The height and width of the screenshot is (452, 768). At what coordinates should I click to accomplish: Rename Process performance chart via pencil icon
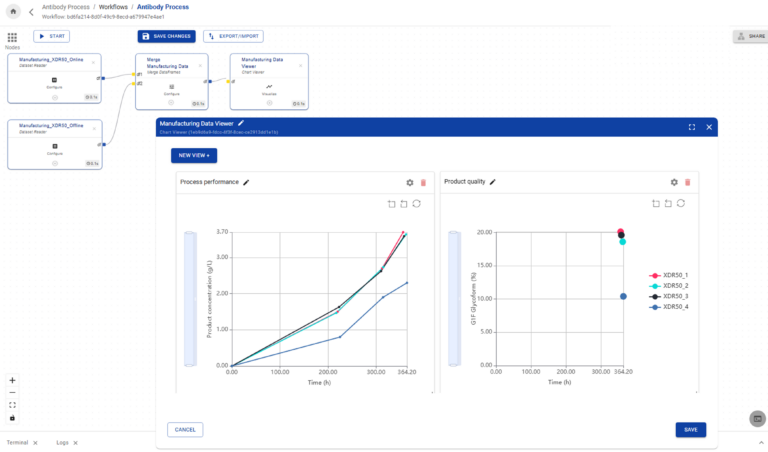246,182
